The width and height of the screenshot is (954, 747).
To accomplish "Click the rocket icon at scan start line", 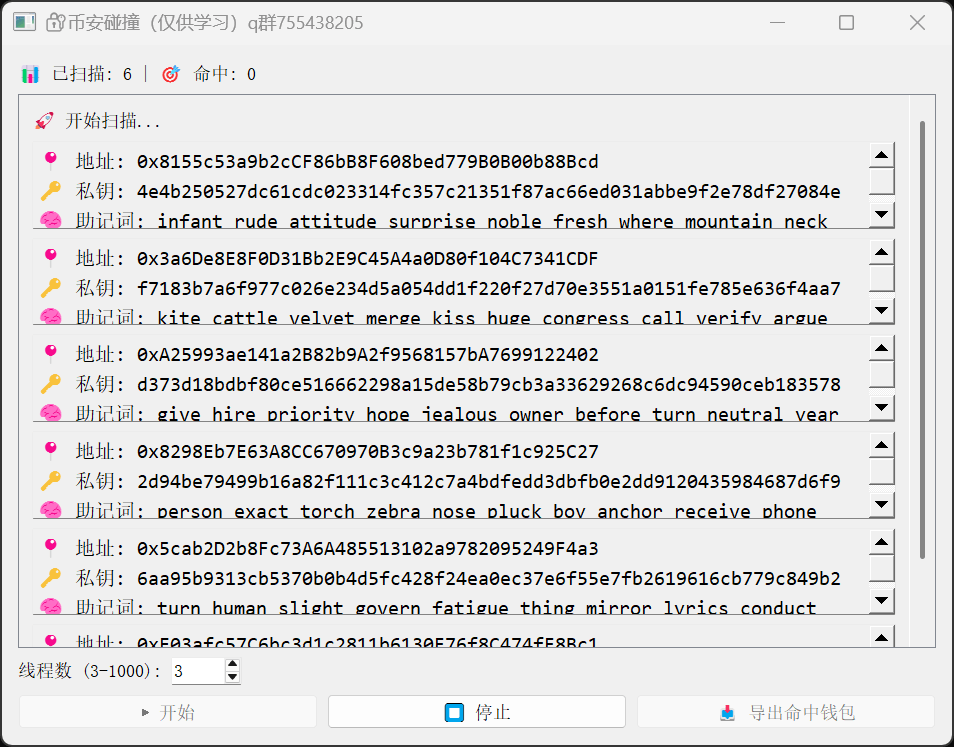I will click(x=44, y=121).
